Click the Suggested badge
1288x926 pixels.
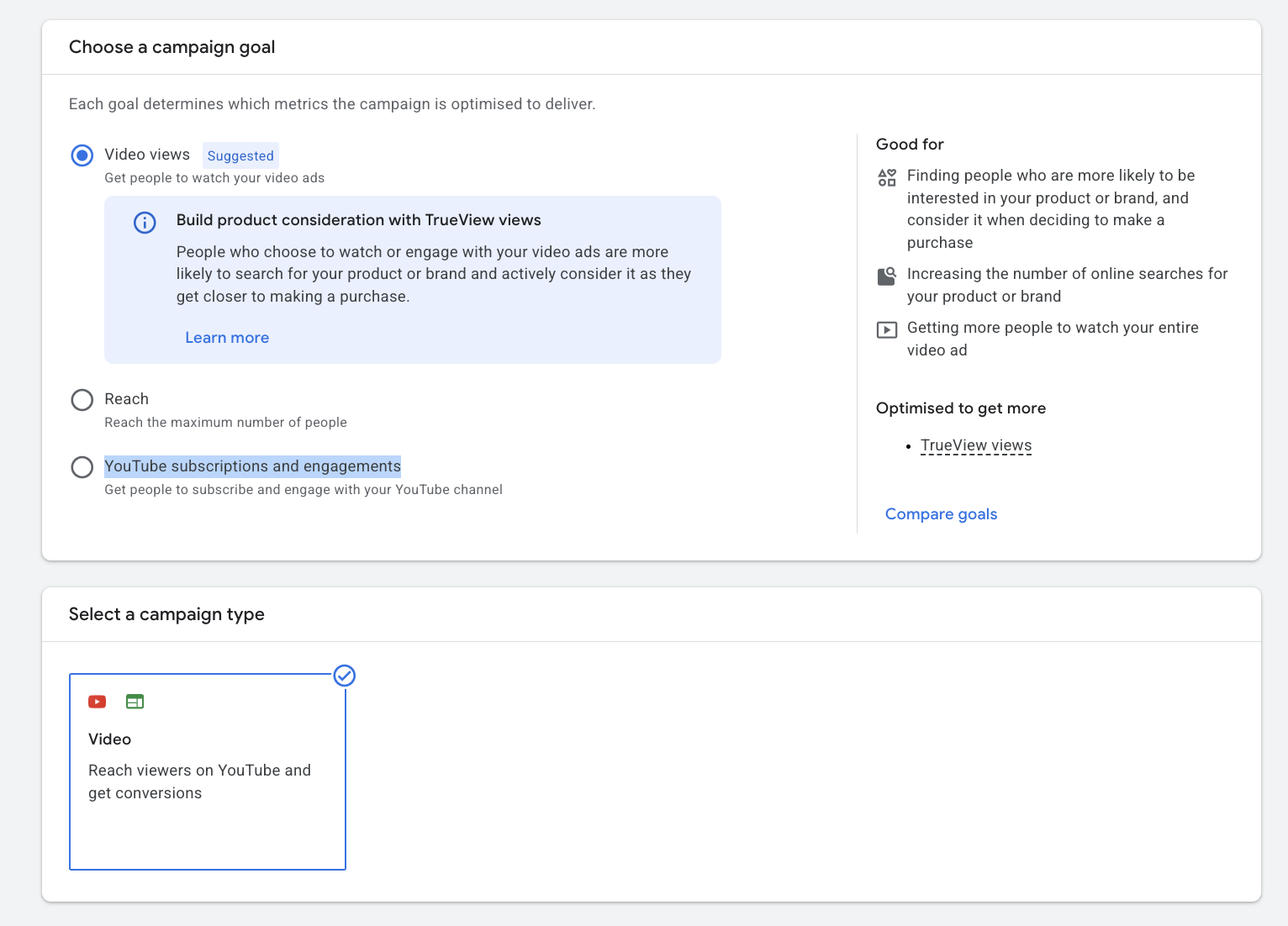point(240,155)
